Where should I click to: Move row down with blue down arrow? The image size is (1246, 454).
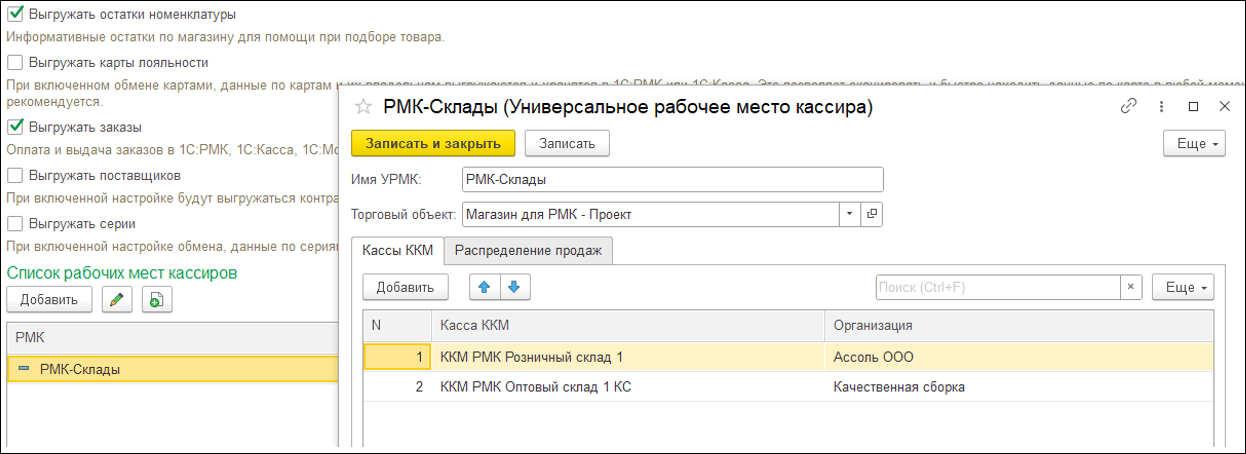pyautogui.click(x=514, y=287)
